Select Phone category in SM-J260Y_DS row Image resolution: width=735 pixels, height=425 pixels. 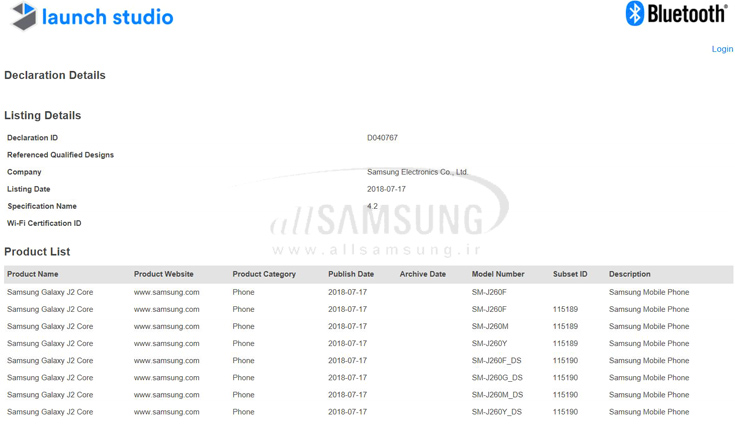click(243, 412)
